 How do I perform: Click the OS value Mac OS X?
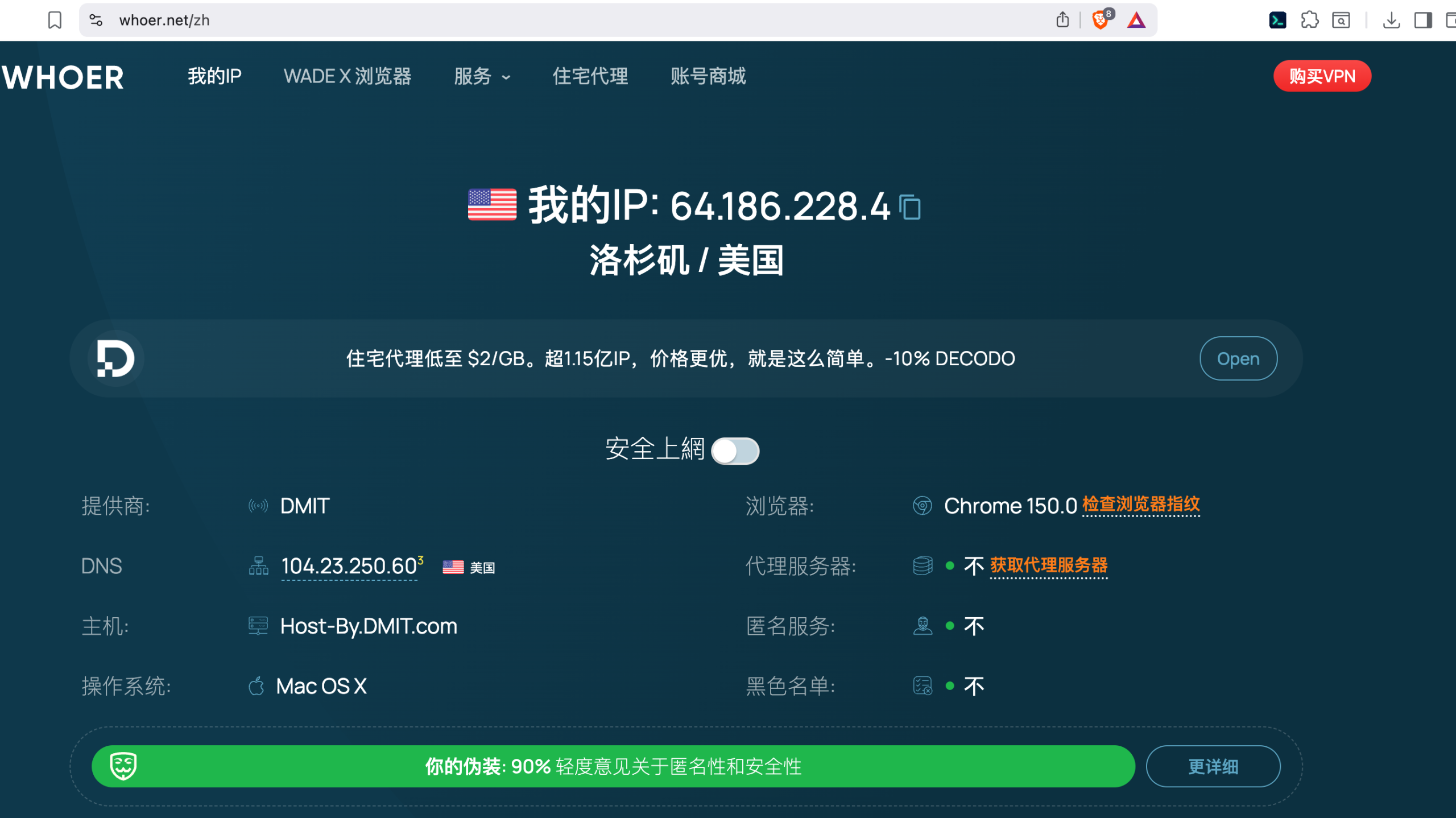click(x=321, y=686)
